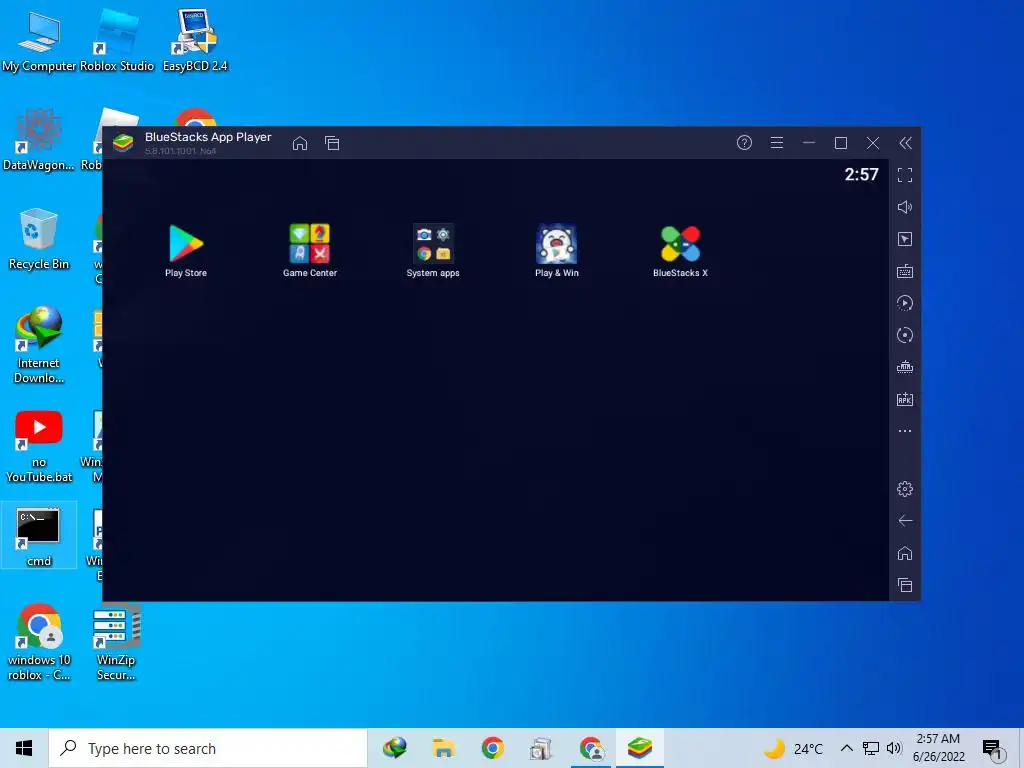The height and width of the screenshot is (768, 1024).
Task: Open multi-instance tabs icon in title bar
Action: click(332, 143)
